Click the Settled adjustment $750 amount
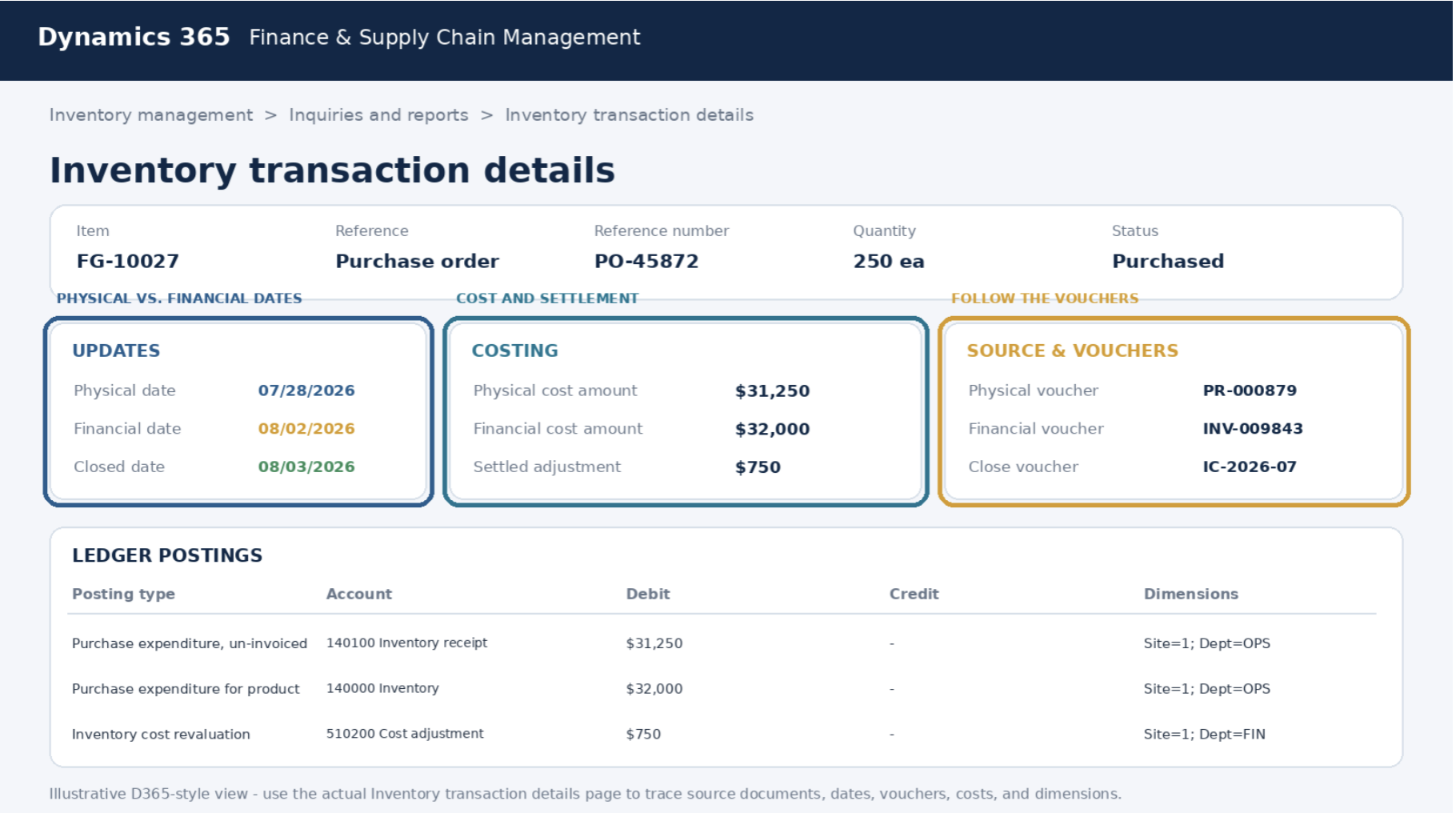The width and height of the screenshot is (1456, 813). 758,467
